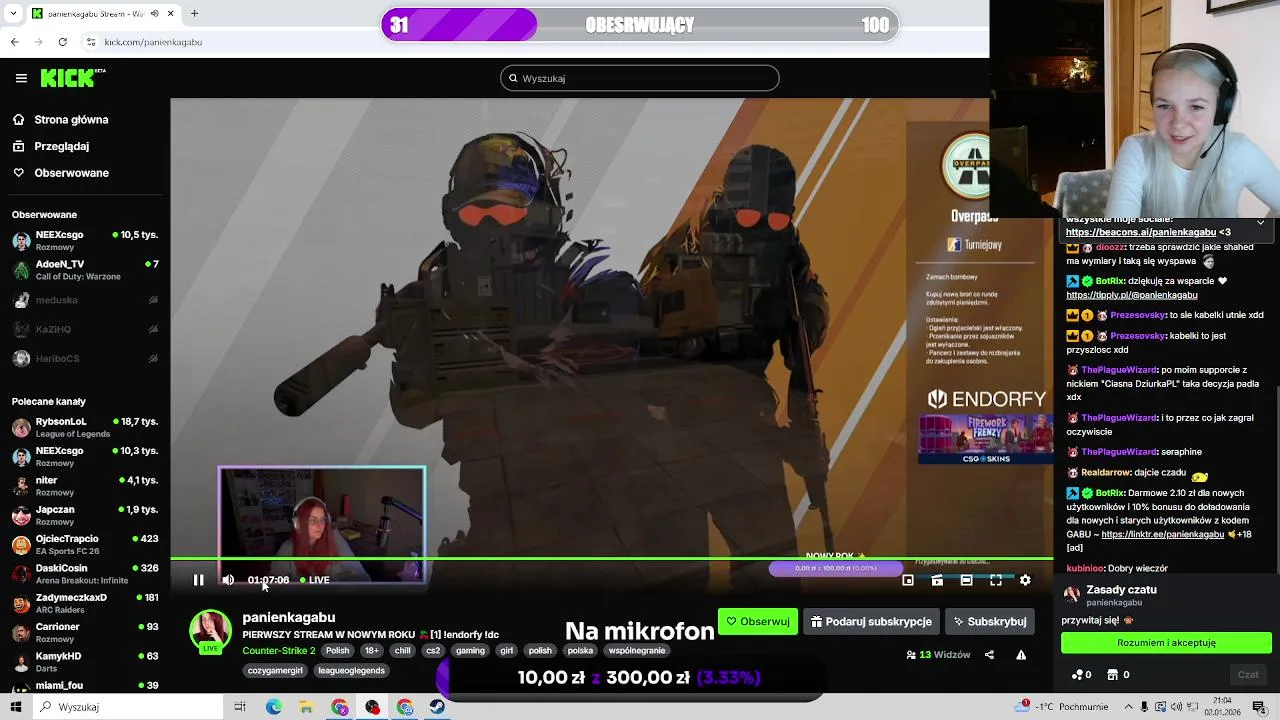1280x720 pixels.
Task: Select the gaming tag
Action: pos(470,650)
